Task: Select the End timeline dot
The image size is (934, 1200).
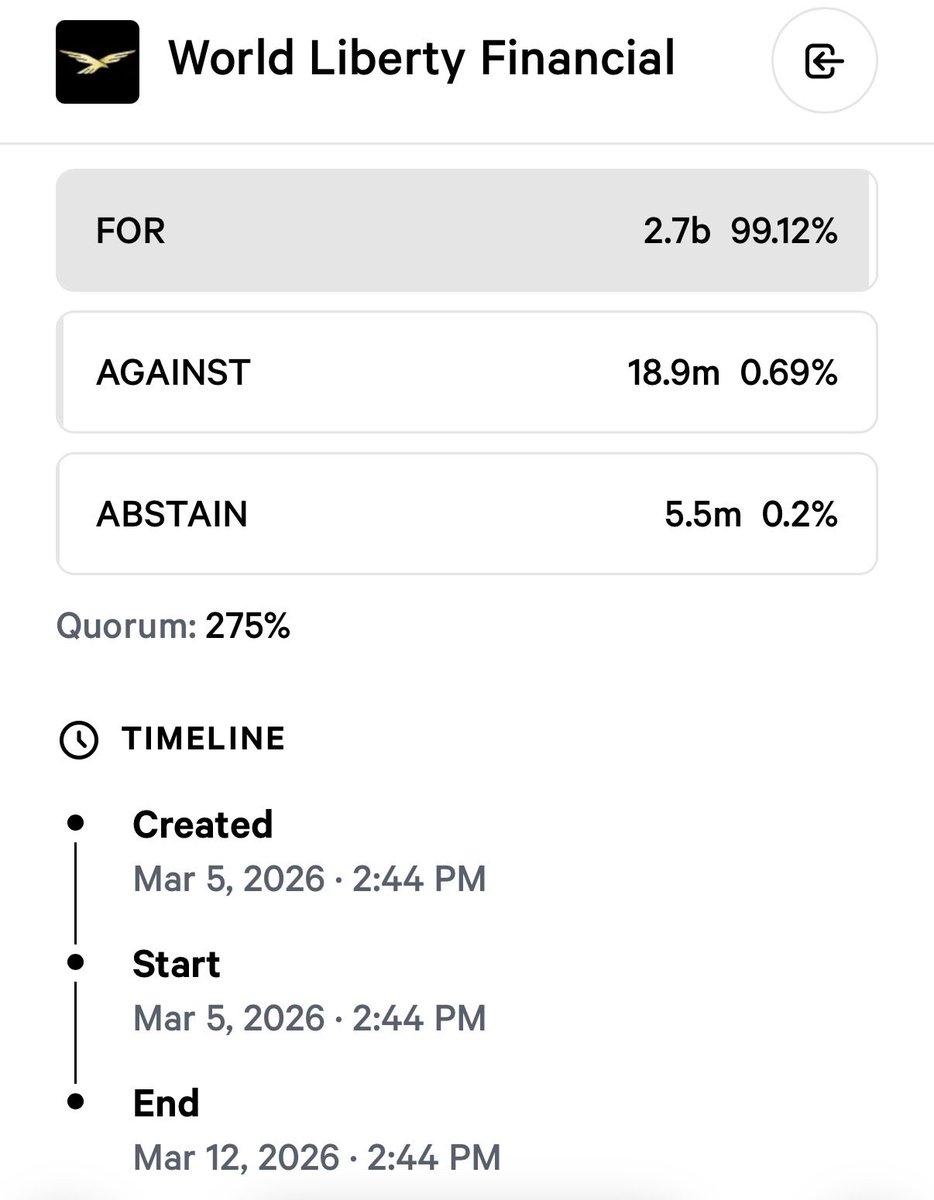Action: tap(76, 1102)
